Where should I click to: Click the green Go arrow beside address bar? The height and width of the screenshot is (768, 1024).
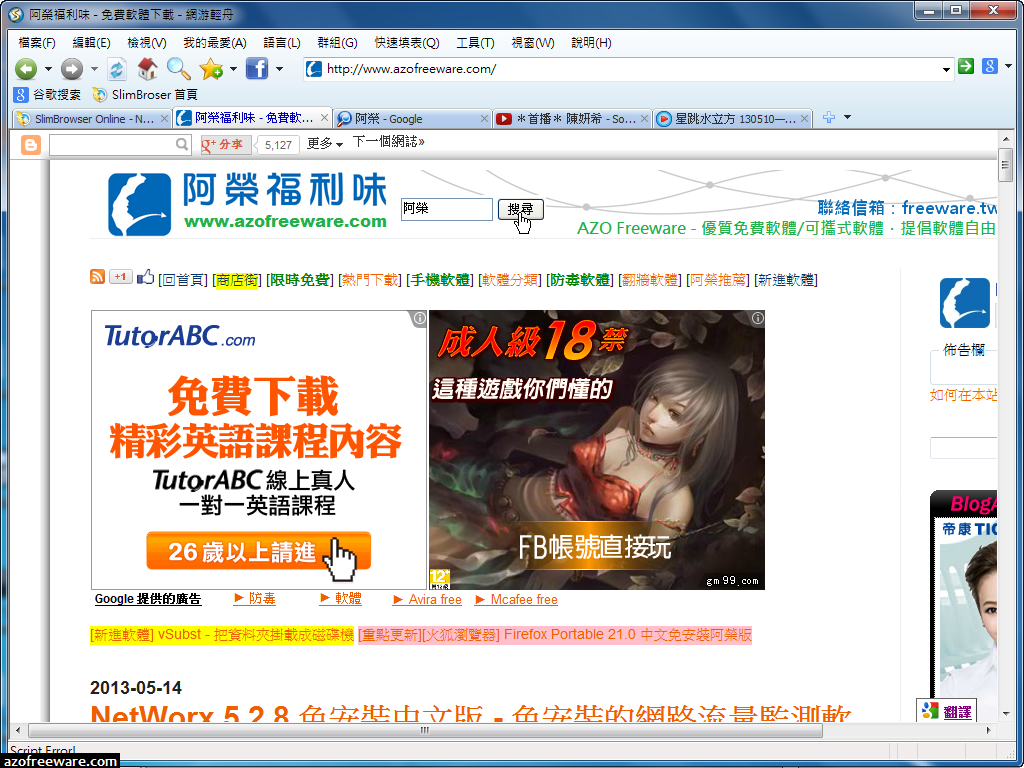(966, 66)
